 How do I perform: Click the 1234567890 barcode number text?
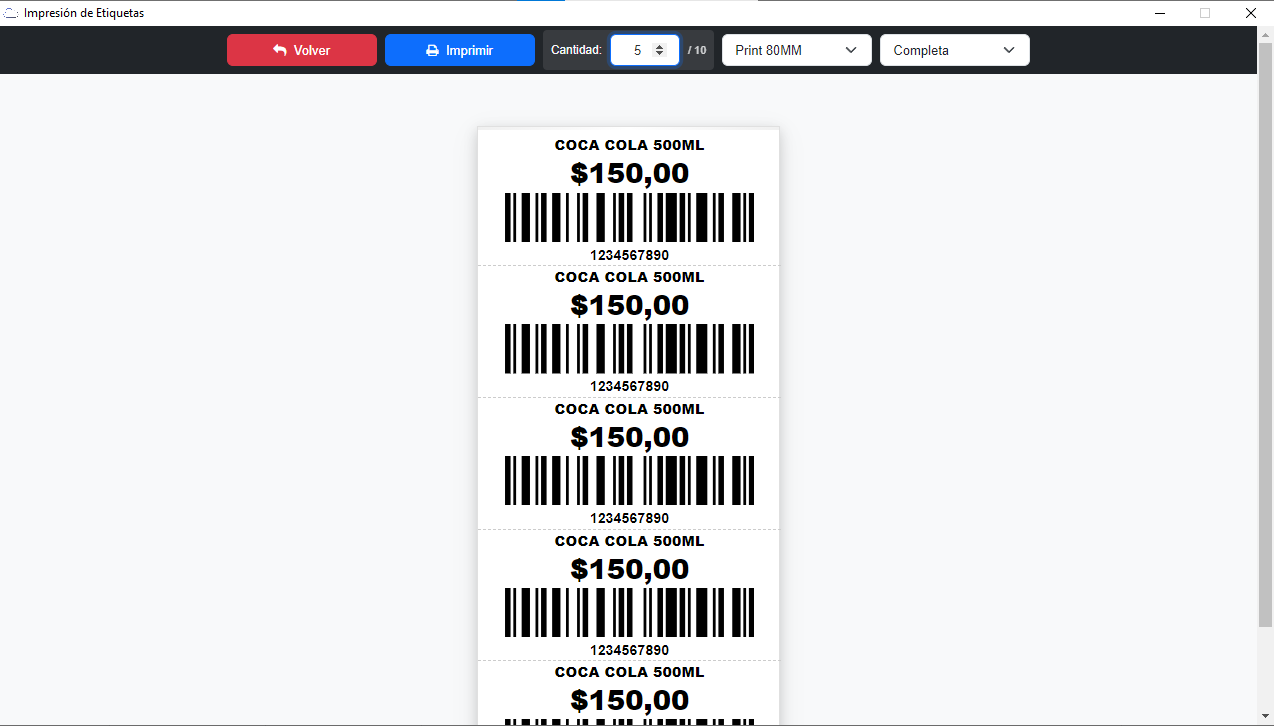click(x=628, y=254)
